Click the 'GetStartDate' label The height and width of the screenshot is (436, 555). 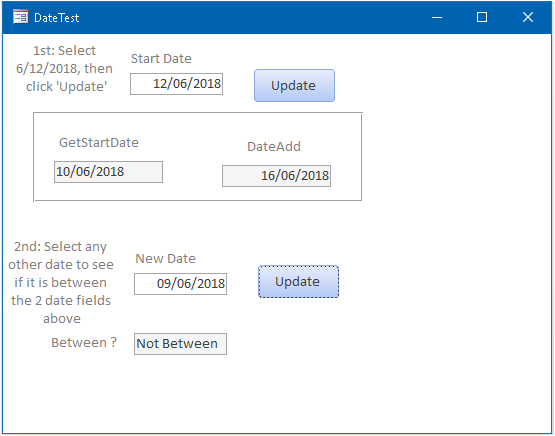pos(98,143)
